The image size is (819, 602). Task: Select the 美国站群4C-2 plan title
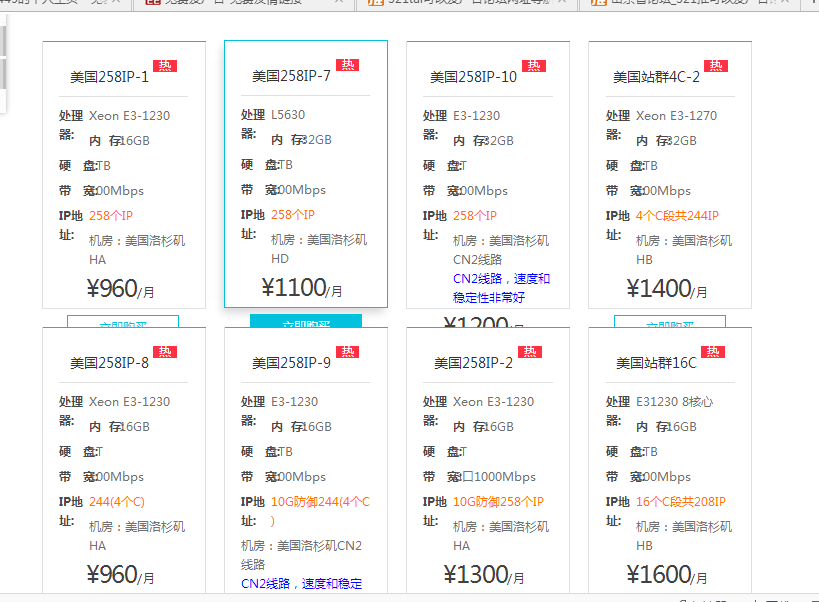point(656,77)
